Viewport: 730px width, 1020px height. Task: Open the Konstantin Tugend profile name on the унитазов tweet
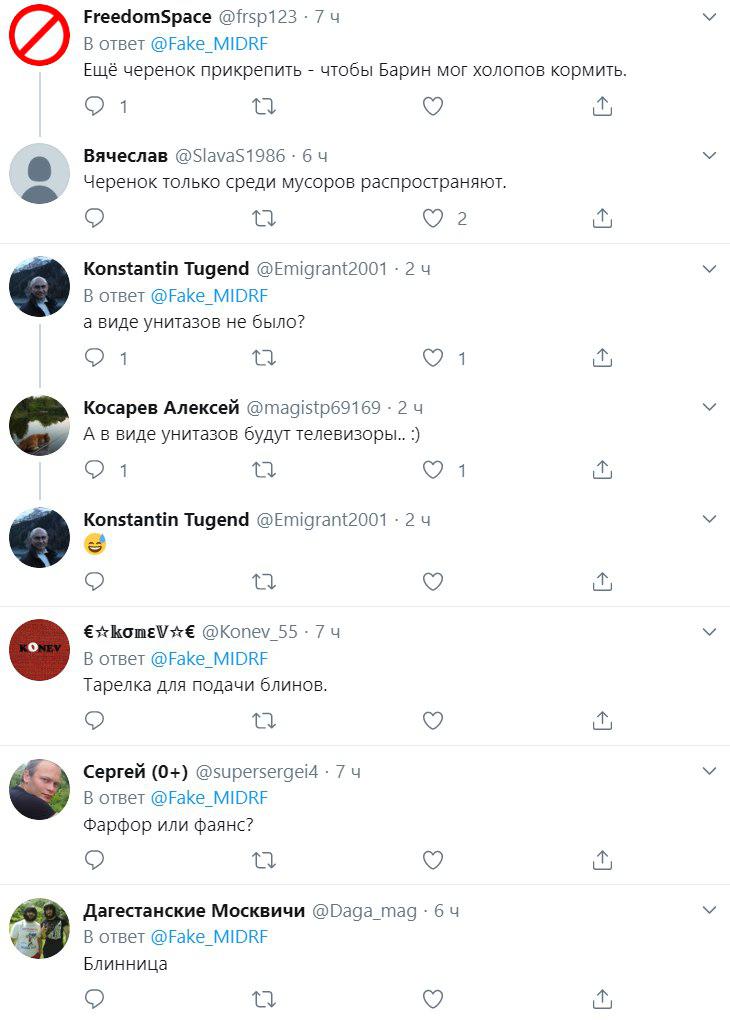(166, 269)
